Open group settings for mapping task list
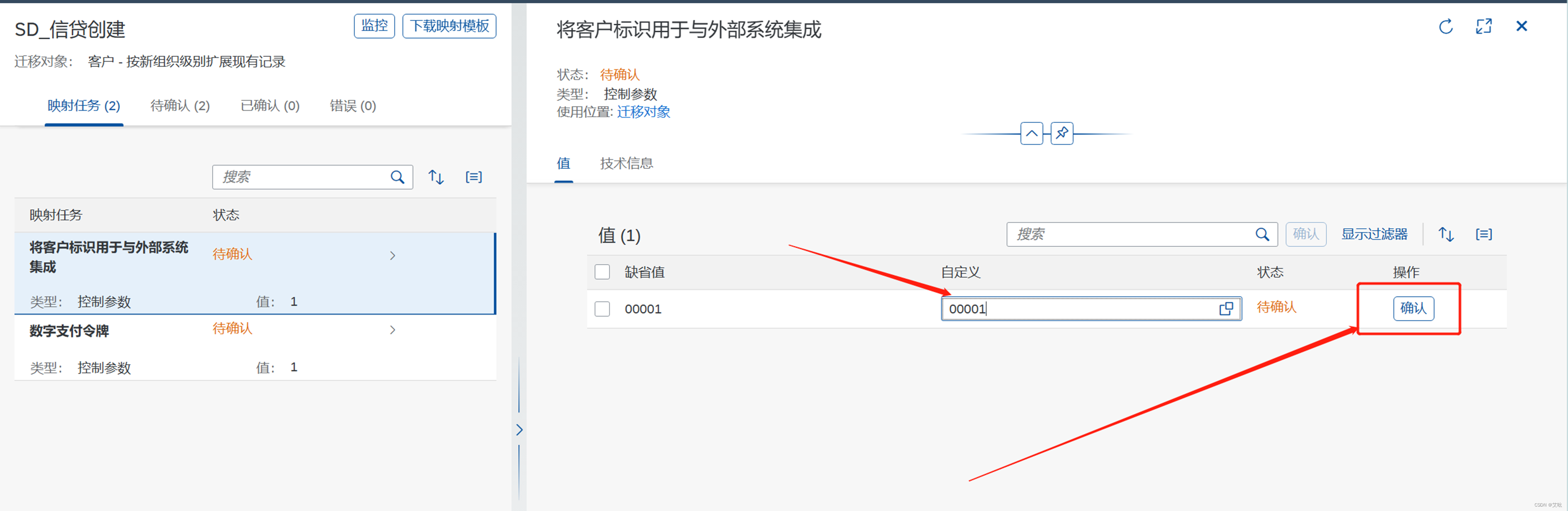 473,177
